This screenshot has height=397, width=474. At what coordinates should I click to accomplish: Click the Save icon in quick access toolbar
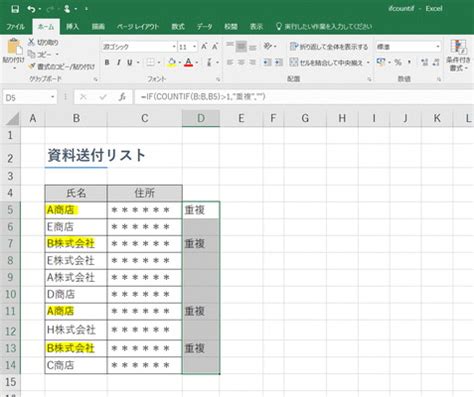tap(15, 9)
